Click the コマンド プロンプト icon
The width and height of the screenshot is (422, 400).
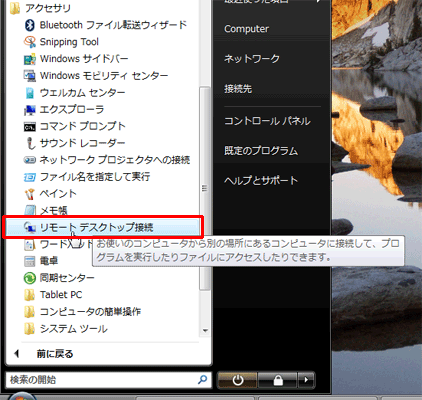click(30, 127)
